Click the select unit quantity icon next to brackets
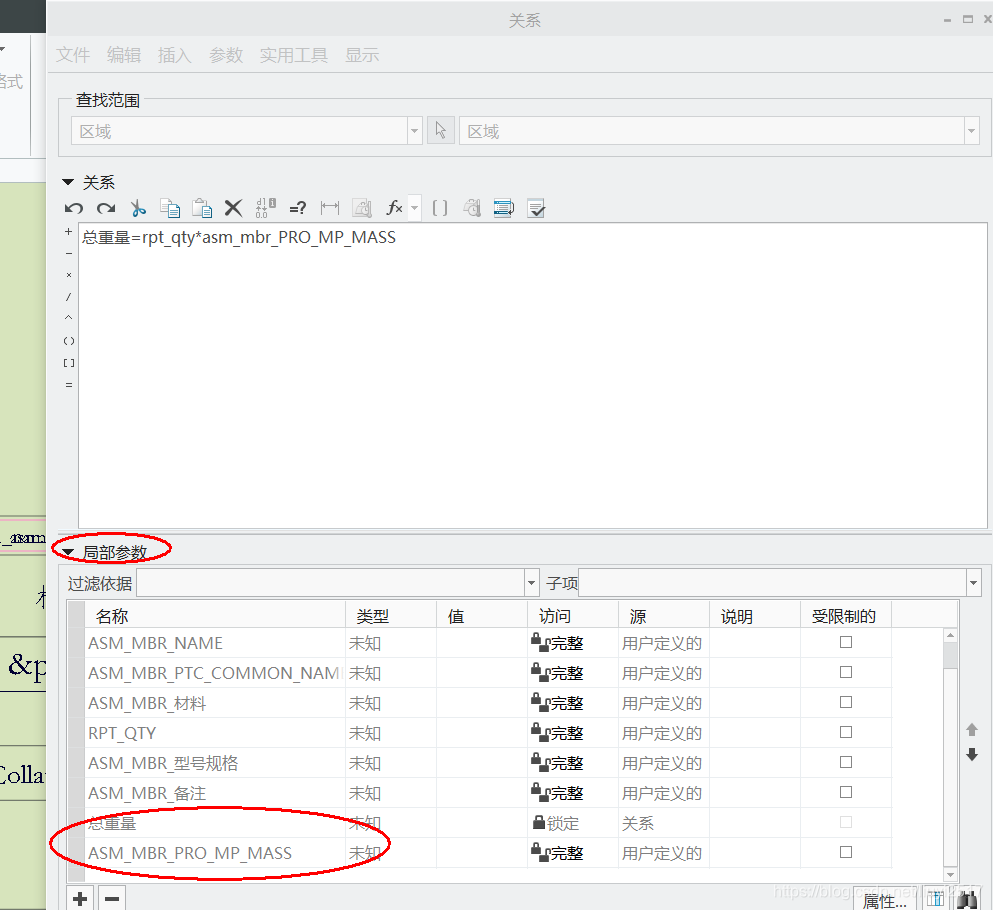993x910 pixels. pyautogui.click(x=472, y=208)
